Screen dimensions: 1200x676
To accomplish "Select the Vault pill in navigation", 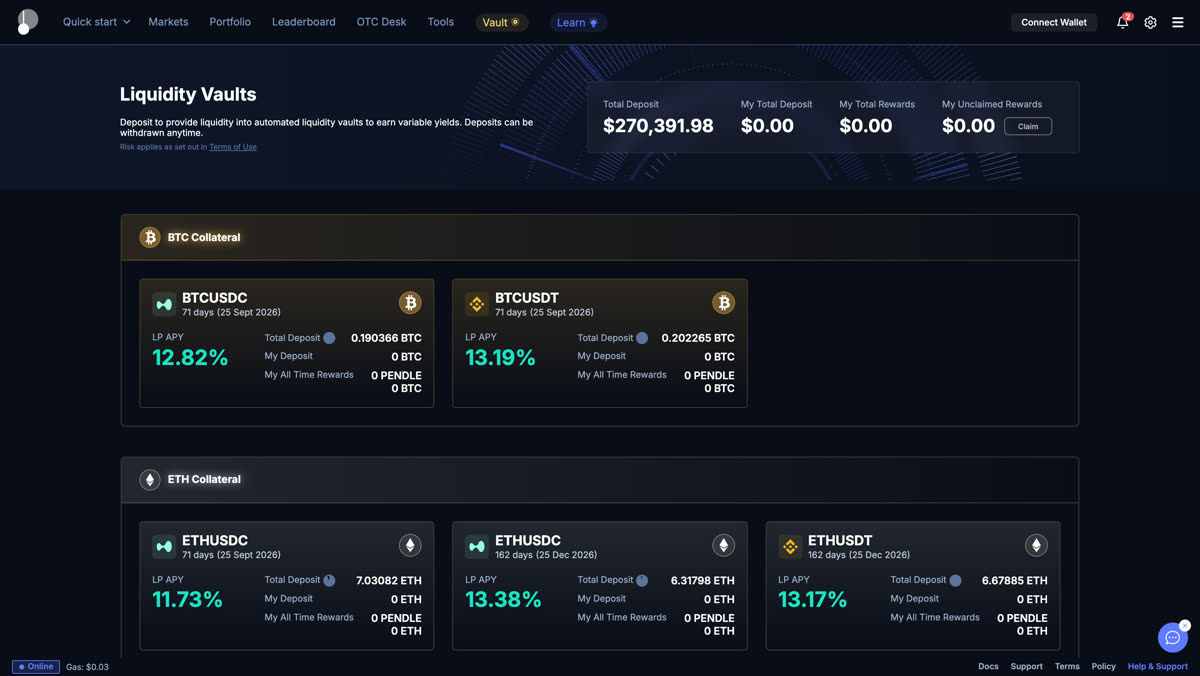I will point(501,22).
